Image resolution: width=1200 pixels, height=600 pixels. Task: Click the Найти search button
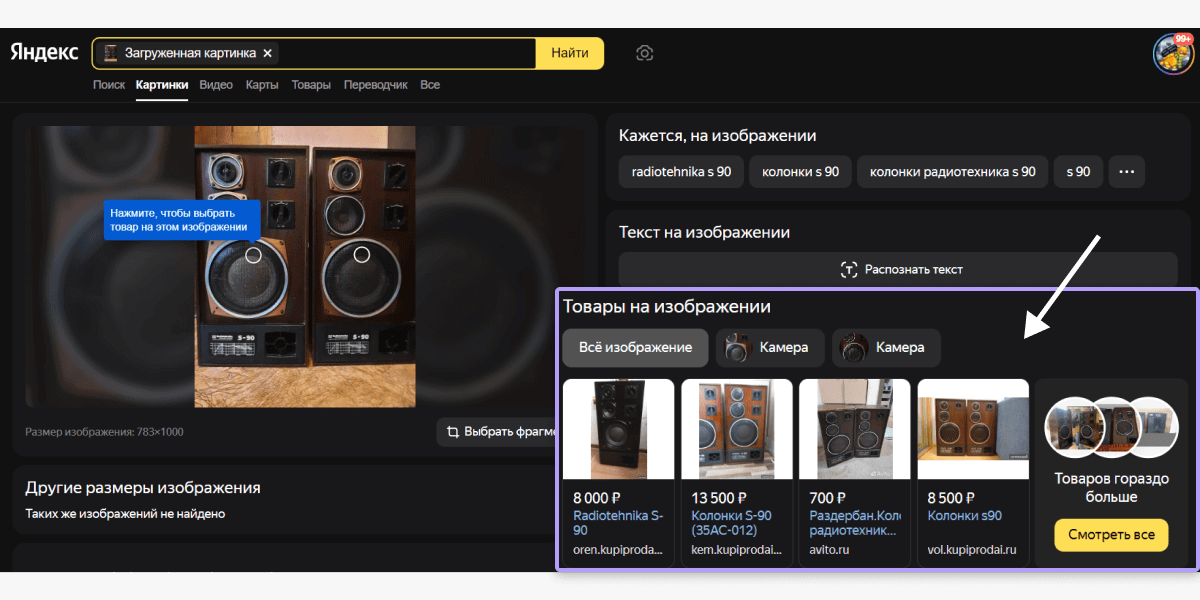(x=570, y=53)
